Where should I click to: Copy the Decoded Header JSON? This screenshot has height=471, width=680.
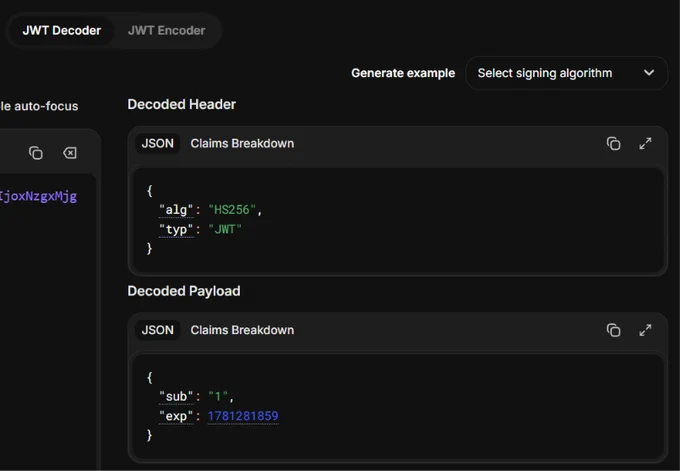coord(613,144)
